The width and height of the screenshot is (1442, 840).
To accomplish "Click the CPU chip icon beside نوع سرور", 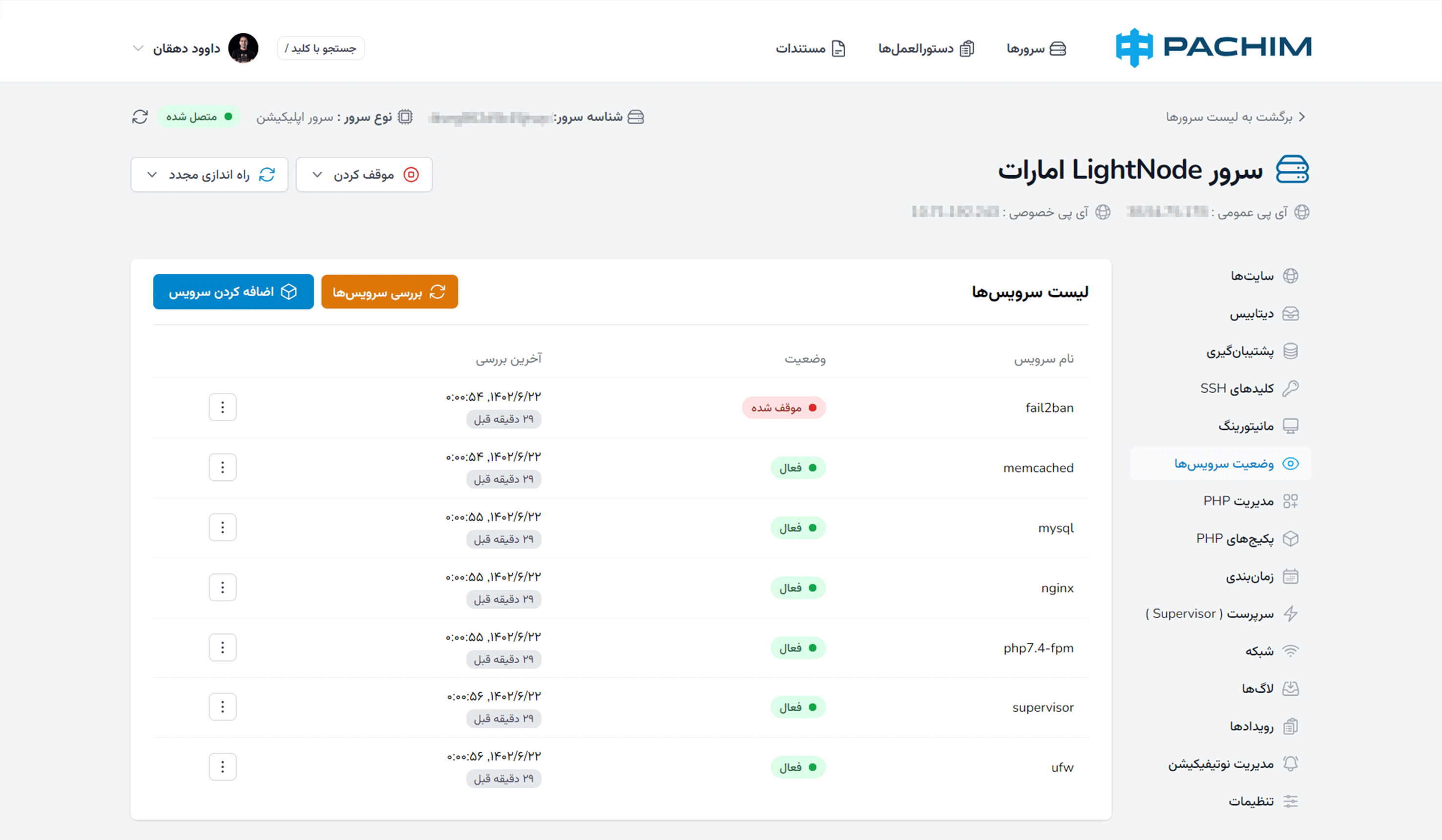I will pos(405,117).
